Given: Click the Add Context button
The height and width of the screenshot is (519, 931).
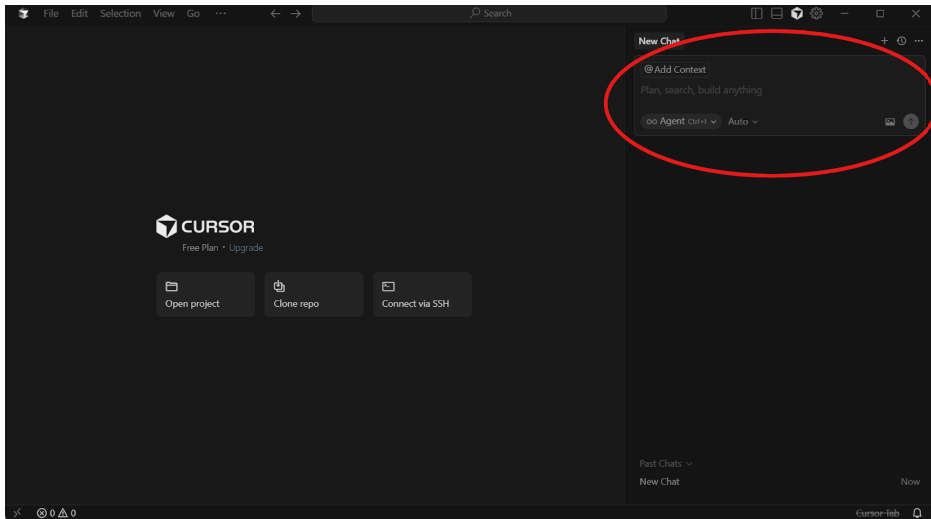Looking at the screenshot, I should (x=675, y=69).
